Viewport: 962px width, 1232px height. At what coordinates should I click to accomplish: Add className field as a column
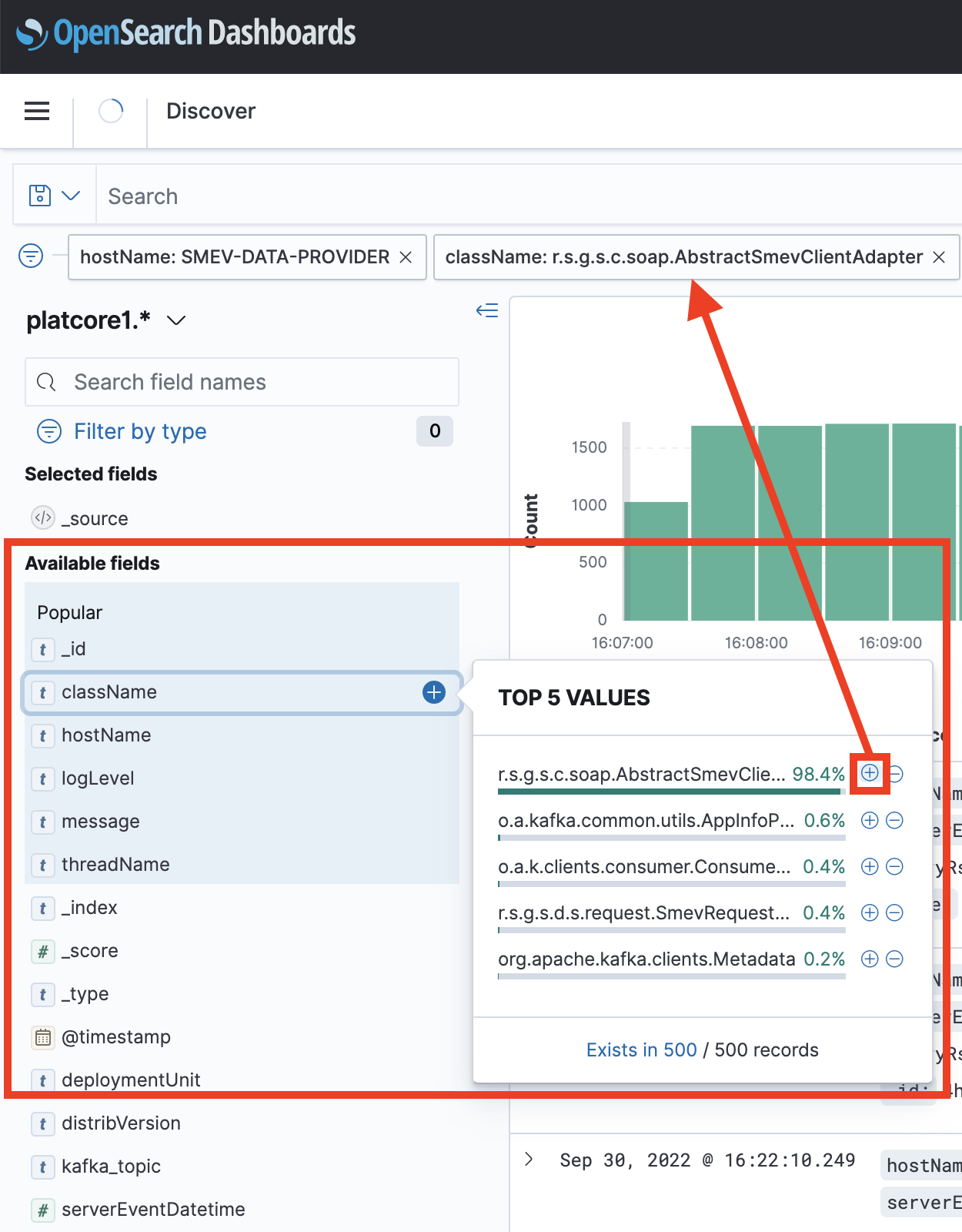(434, 692)
